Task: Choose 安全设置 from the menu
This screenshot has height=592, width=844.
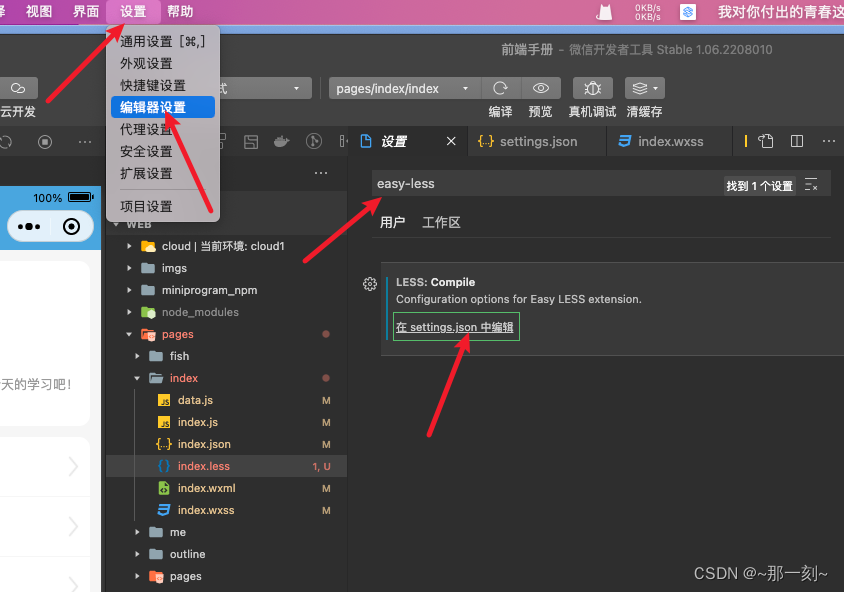Action: pyautogui.click(x=163, y=151)
